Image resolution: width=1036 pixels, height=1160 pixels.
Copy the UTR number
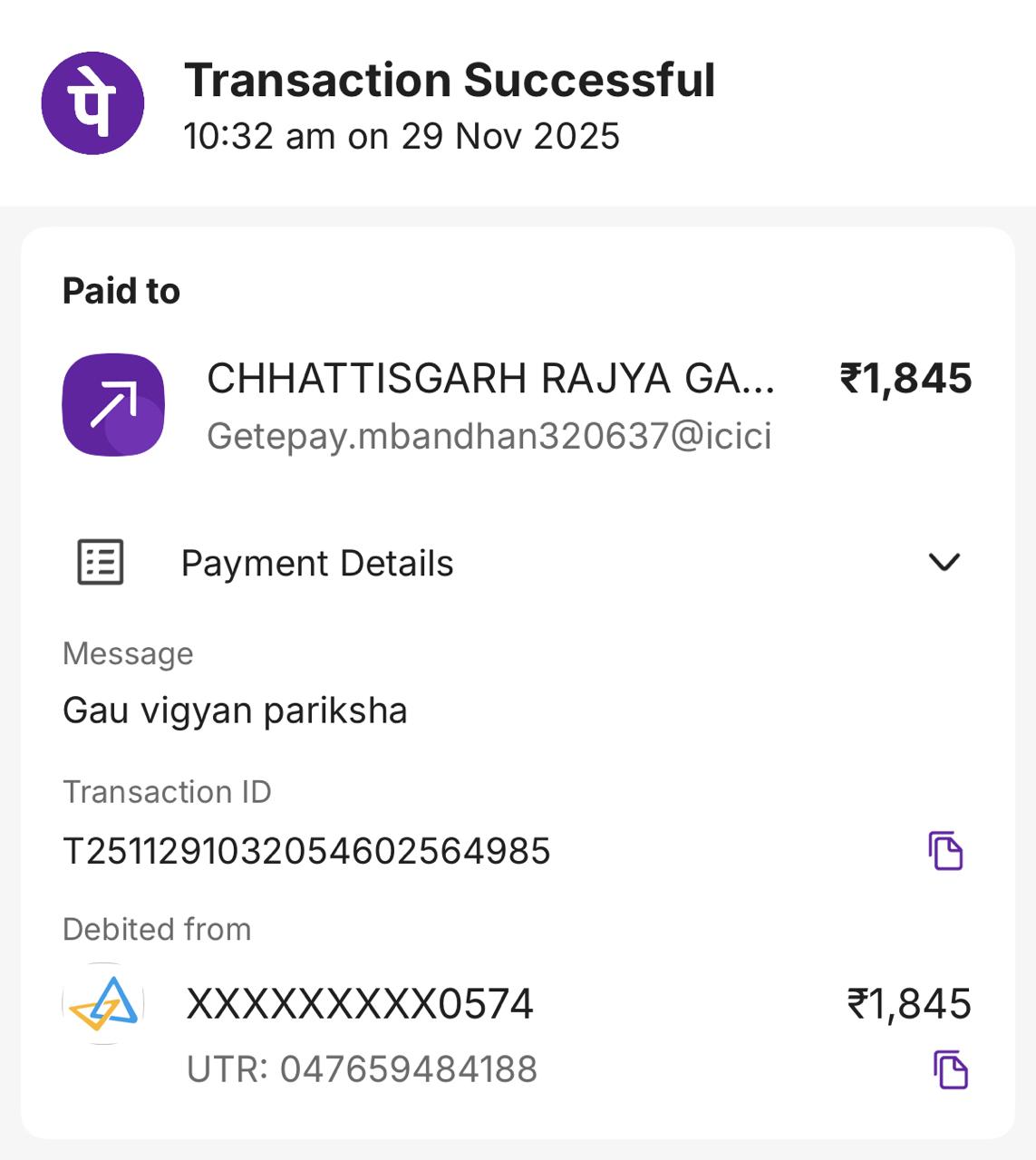(951, 1069)
